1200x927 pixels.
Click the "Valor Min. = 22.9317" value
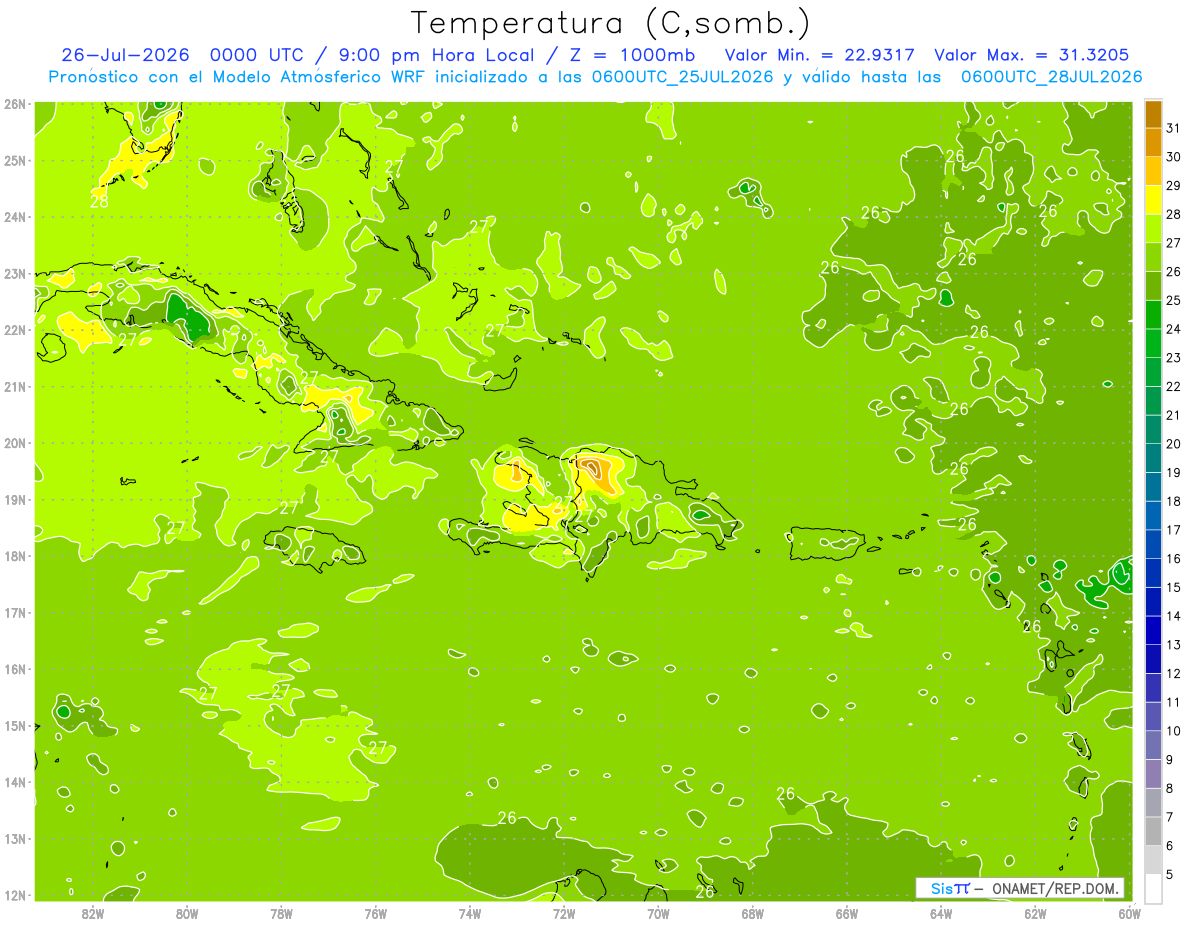click(820, 55)
